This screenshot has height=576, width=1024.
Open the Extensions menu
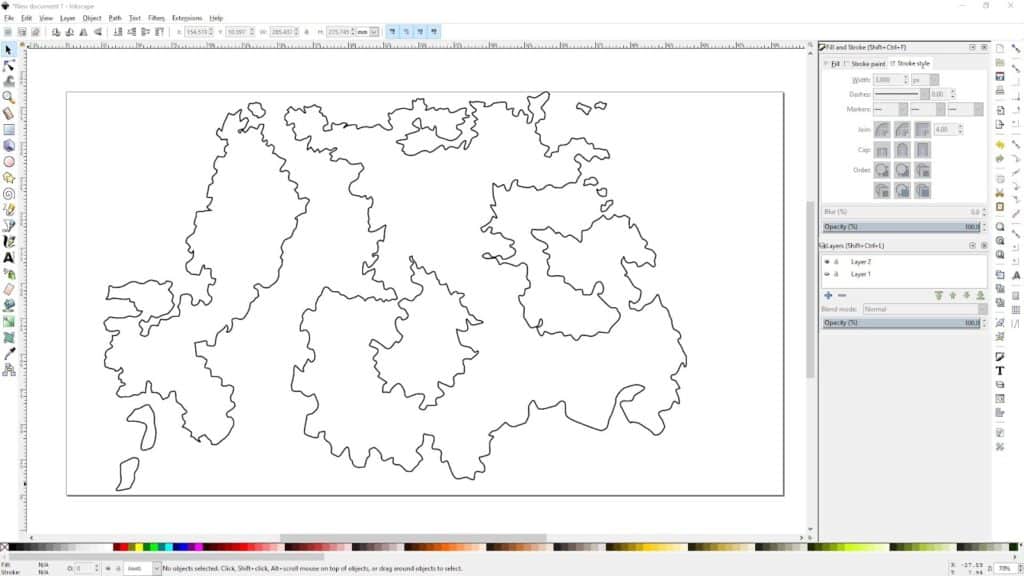(187, 18)
